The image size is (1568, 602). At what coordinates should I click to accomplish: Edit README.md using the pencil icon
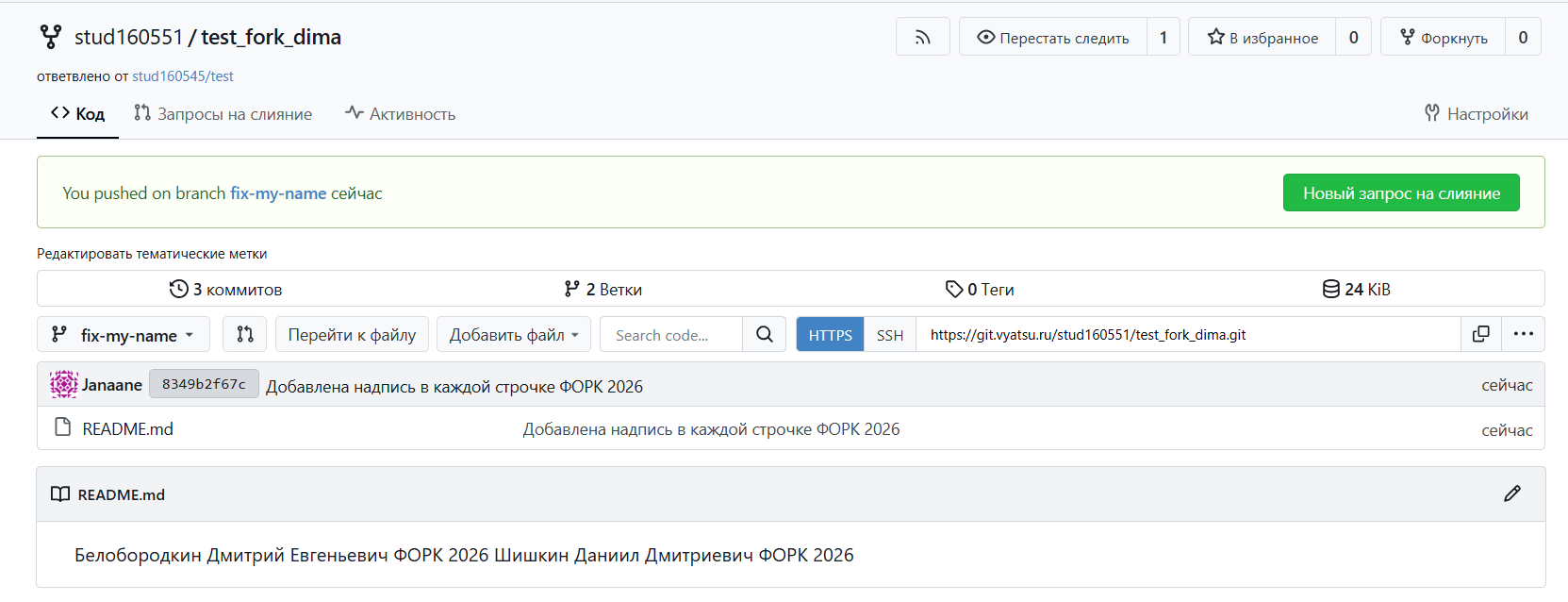point(1511,493)
